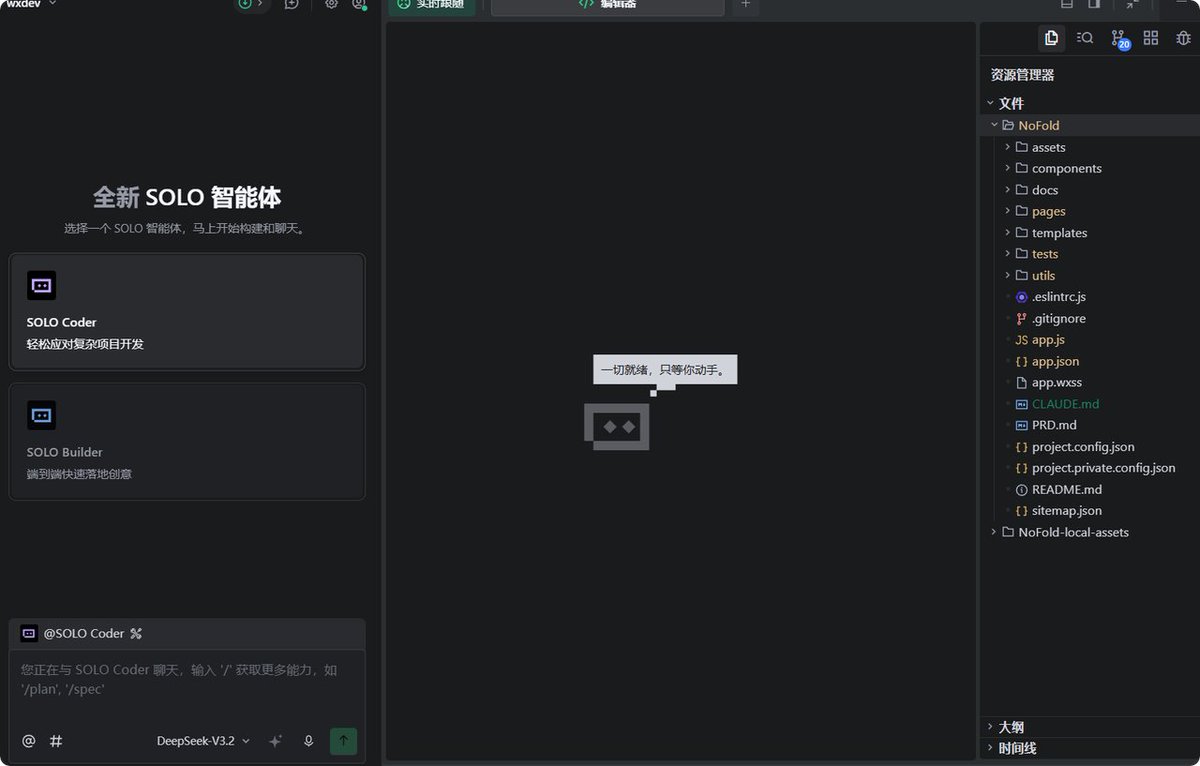
Task: Open the source control icon with badge 20
Action: 1119,38
